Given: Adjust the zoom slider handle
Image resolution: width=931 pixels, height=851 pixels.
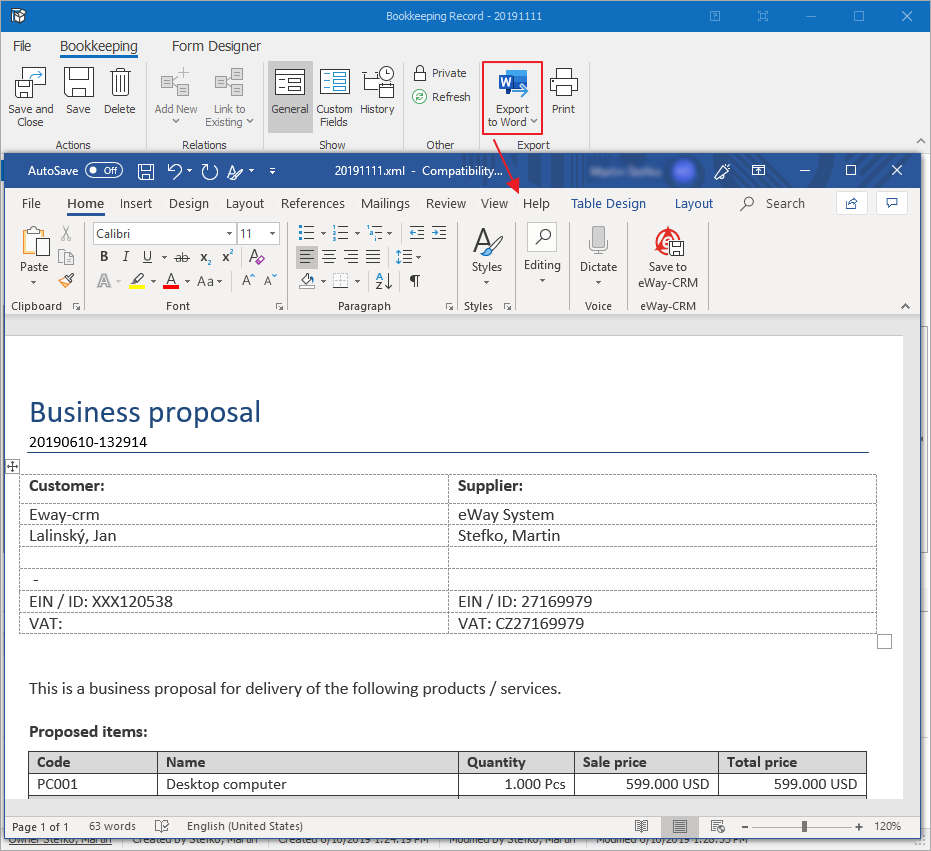Looking at the screenshot, I should [804, 826].
